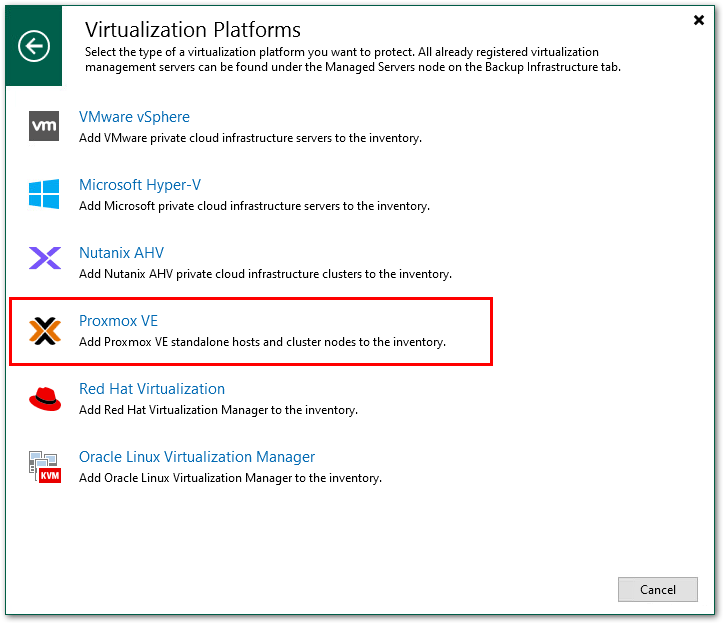Click 'Add Microsoft private cloud infrastructure' description
The image size is (724, 624).
point(254,206)
